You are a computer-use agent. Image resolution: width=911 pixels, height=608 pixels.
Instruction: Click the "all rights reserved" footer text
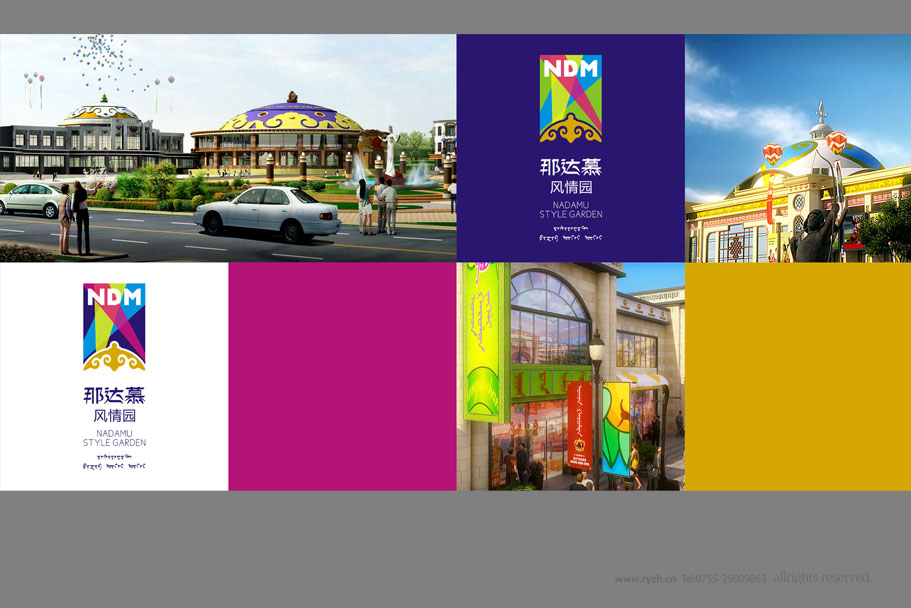(x=821, y=578)
